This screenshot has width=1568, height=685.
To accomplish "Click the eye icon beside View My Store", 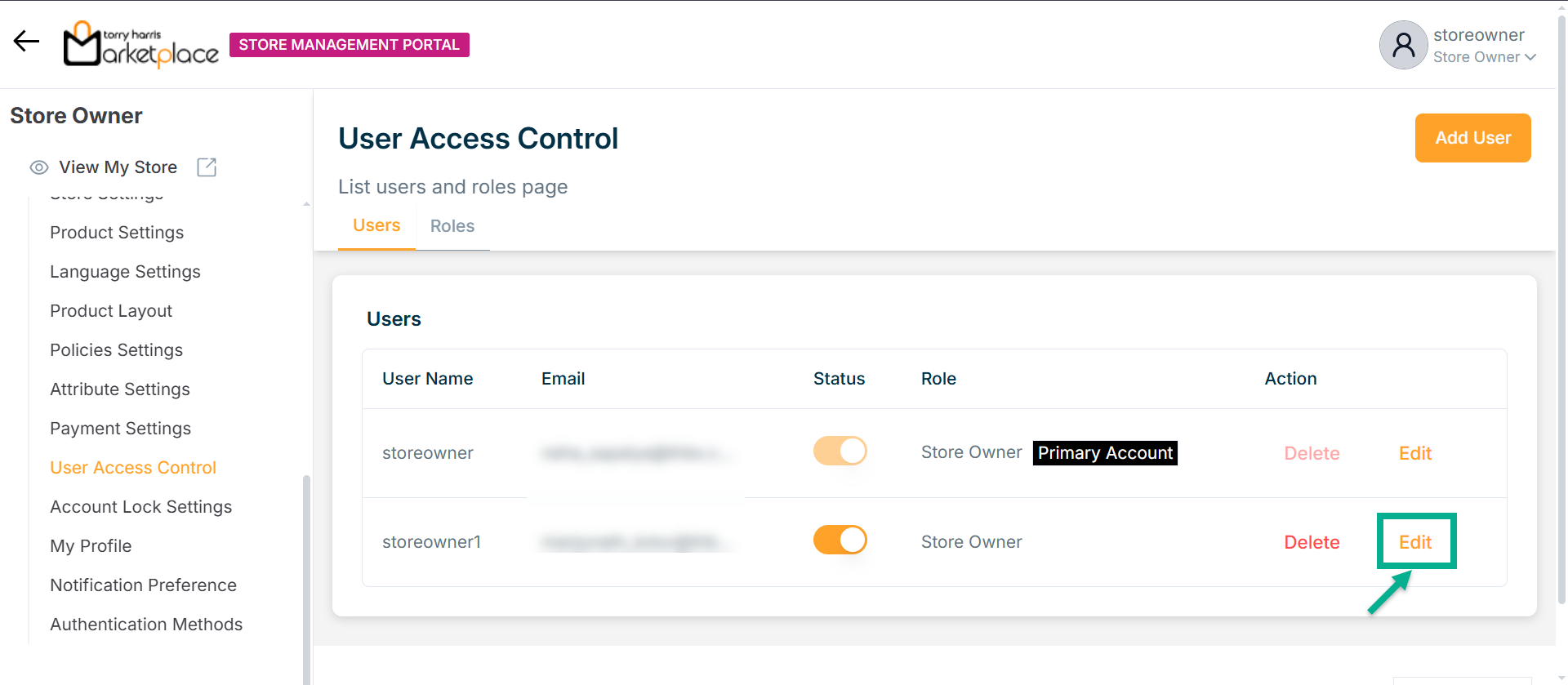I will coord(38,167).
